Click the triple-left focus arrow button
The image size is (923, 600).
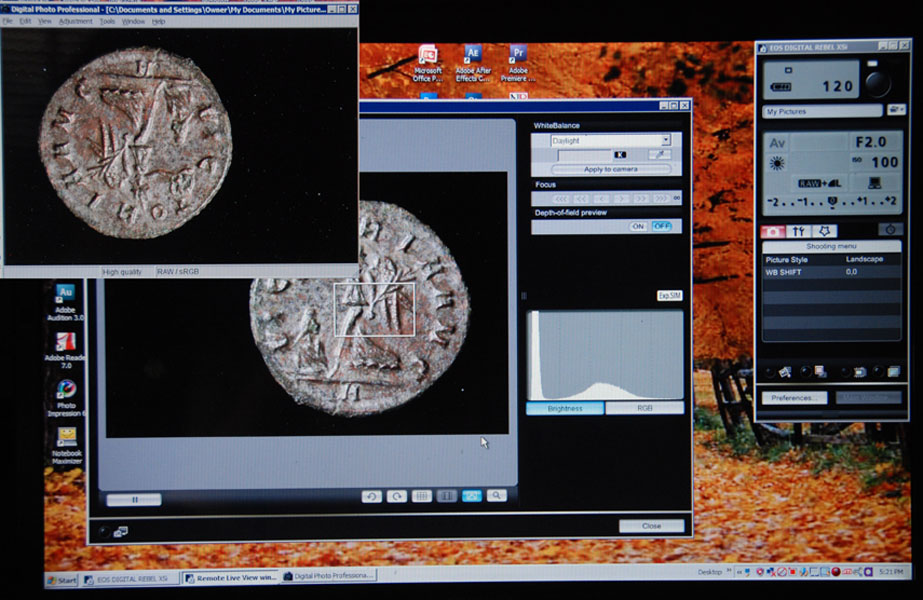561,198
